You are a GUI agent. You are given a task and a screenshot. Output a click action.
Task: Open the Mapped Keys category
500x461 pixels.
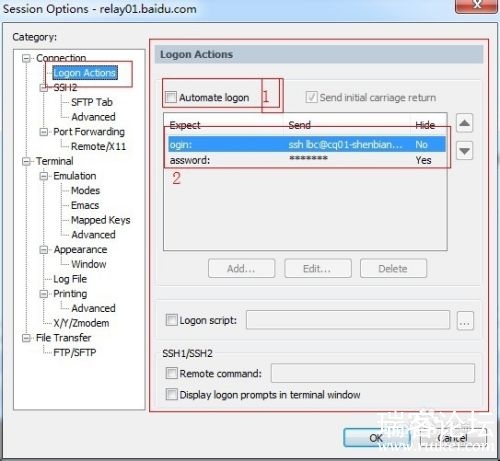click(101, 220)
